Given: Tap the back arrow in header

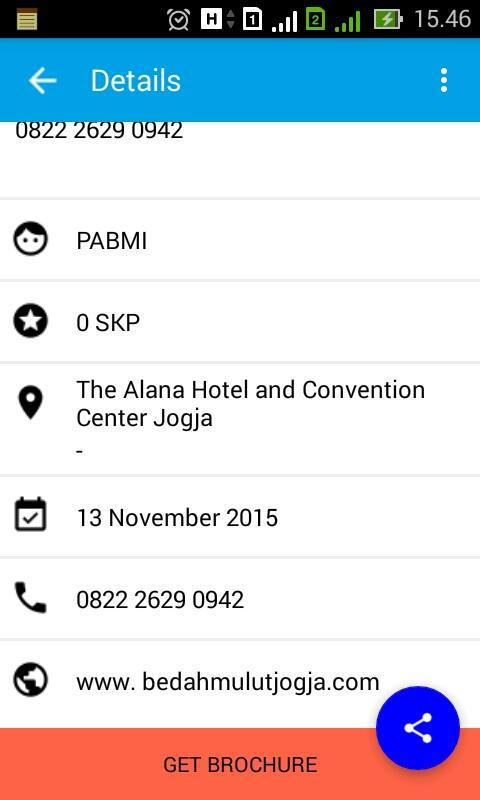Looking at the screenshot, I should click(42, 81).
